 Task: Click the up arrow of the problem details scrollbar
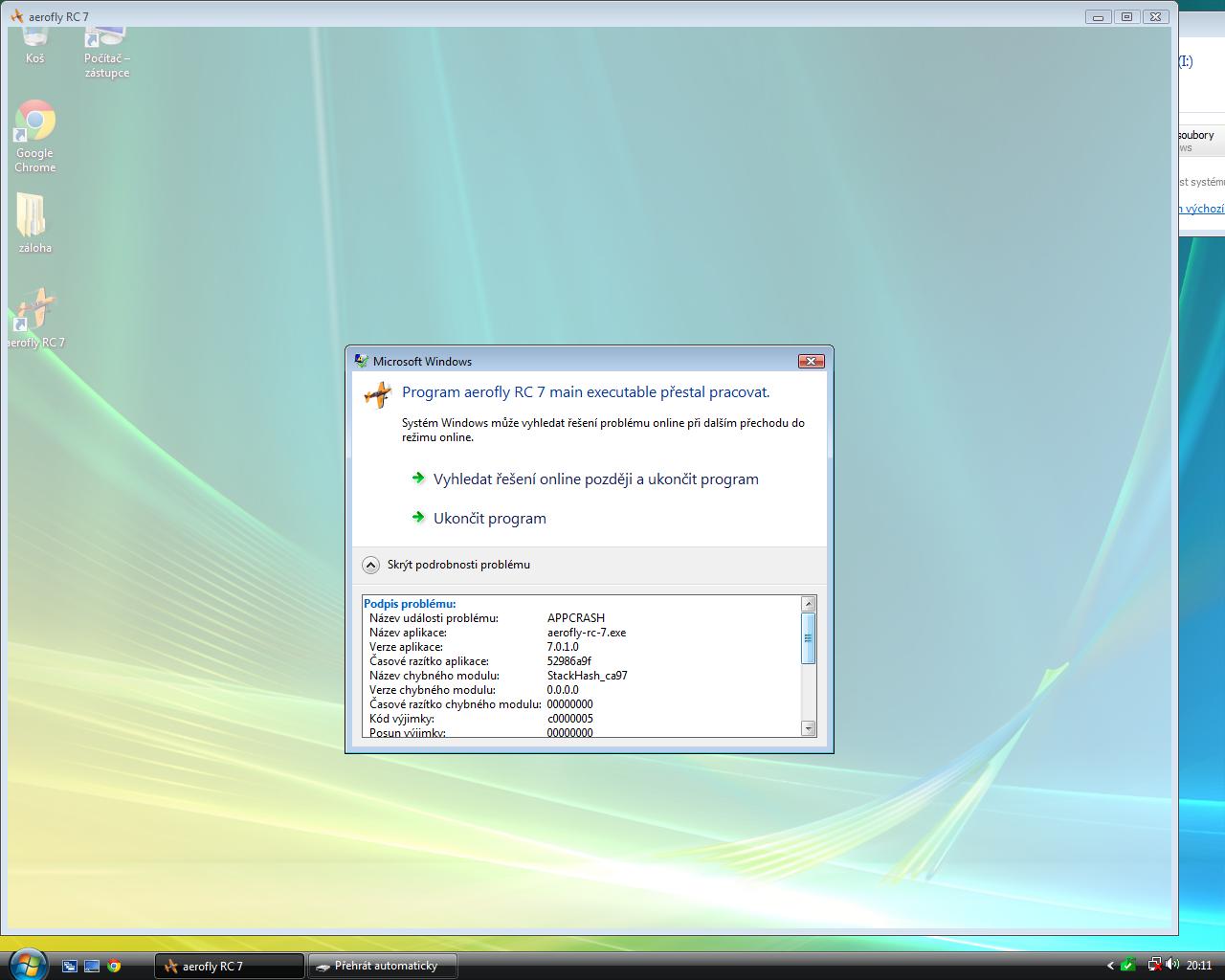click(809, 604)
